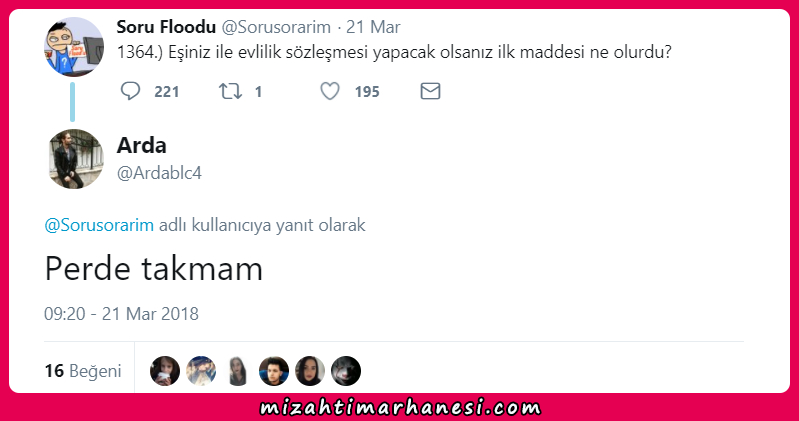Click the 21 Mar date link
Viewport: 799px width, 421px height.
373,27
